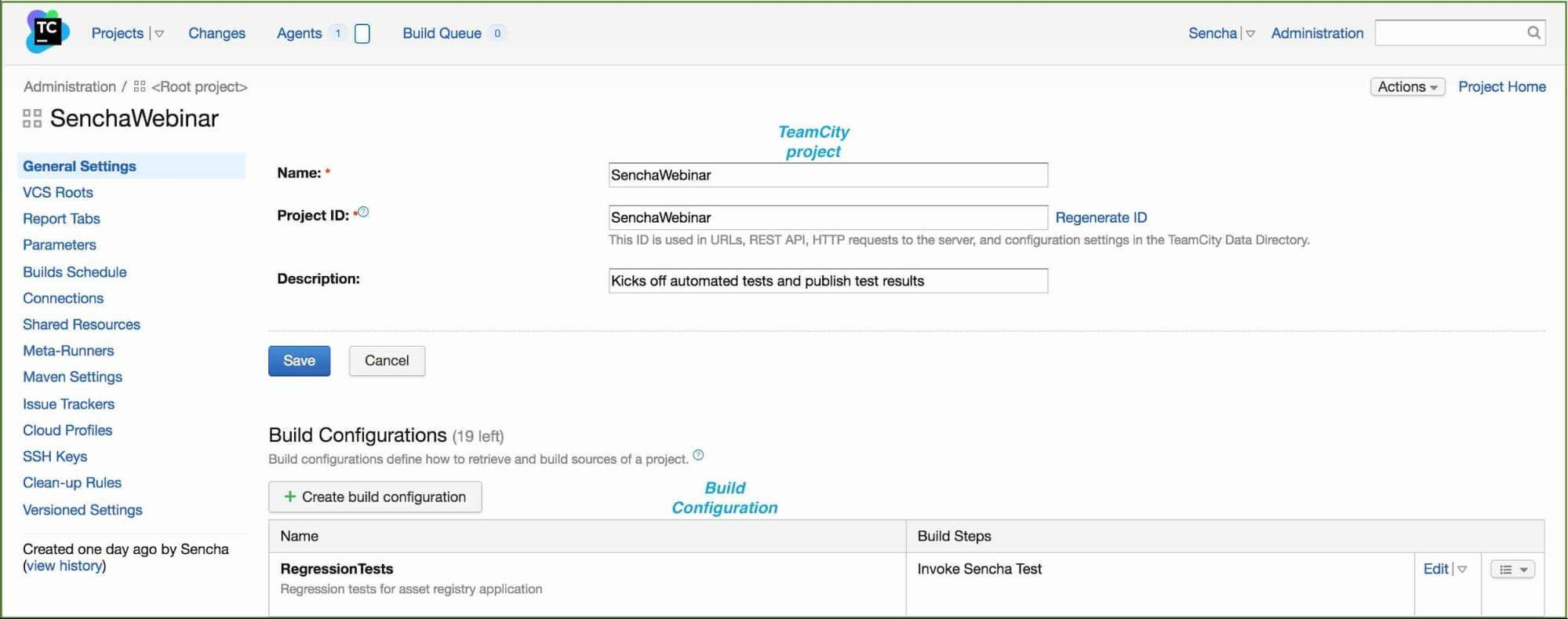Select VCS Roots in the sidebar
Viewport: 1568px width, 619px height.
(58, 192)
